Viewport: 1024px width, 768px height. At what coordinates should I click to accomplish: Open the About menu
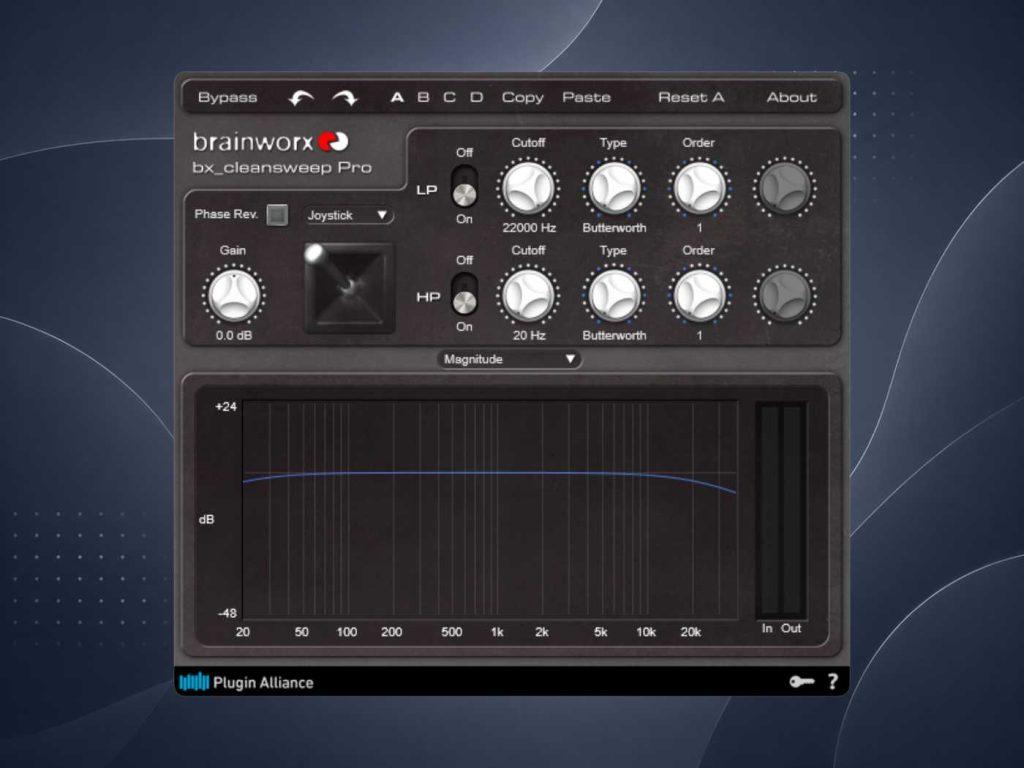792,97
